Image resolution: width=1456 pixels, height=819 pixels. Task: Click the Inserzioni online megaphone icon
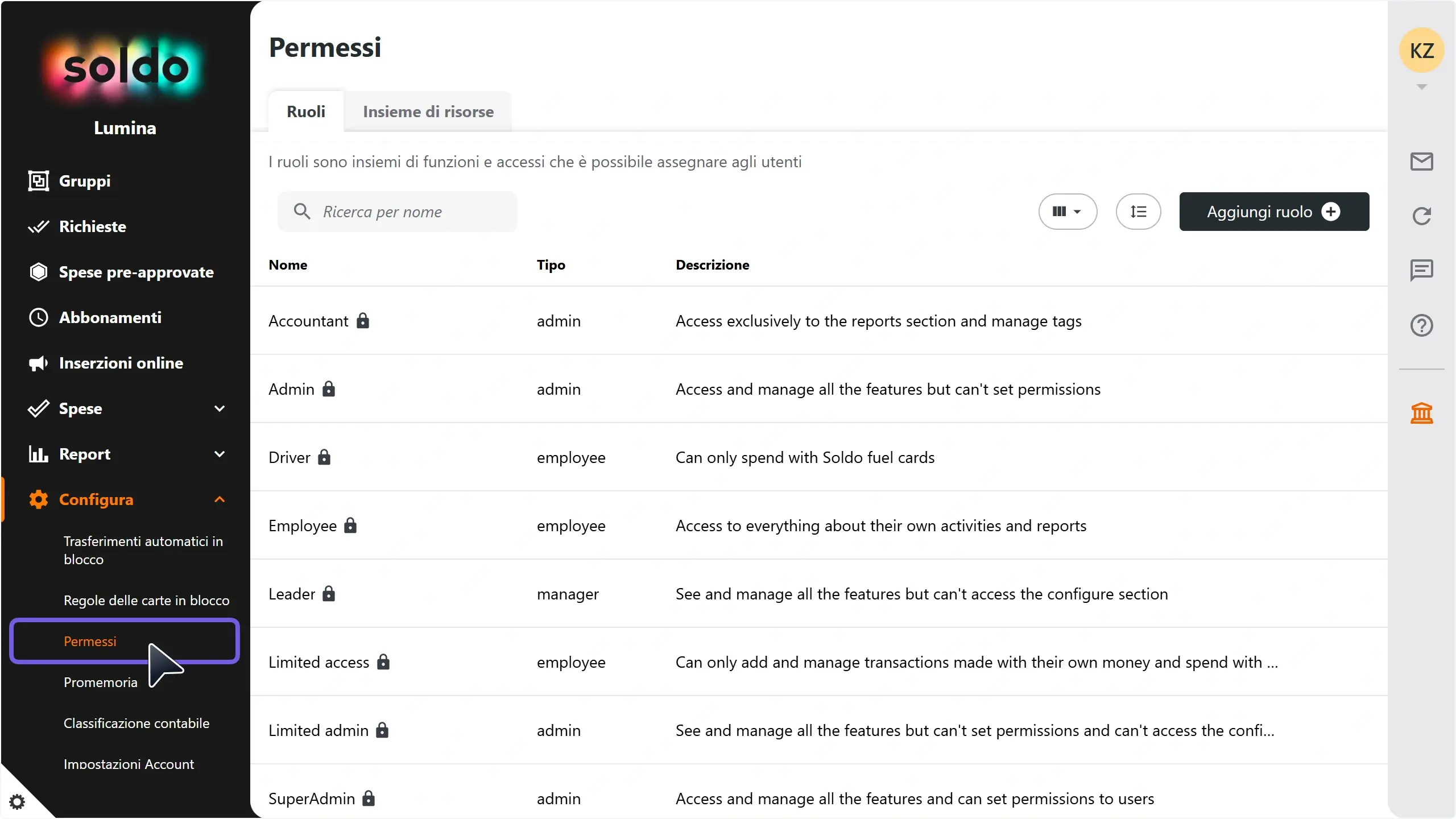click(39, 363)
